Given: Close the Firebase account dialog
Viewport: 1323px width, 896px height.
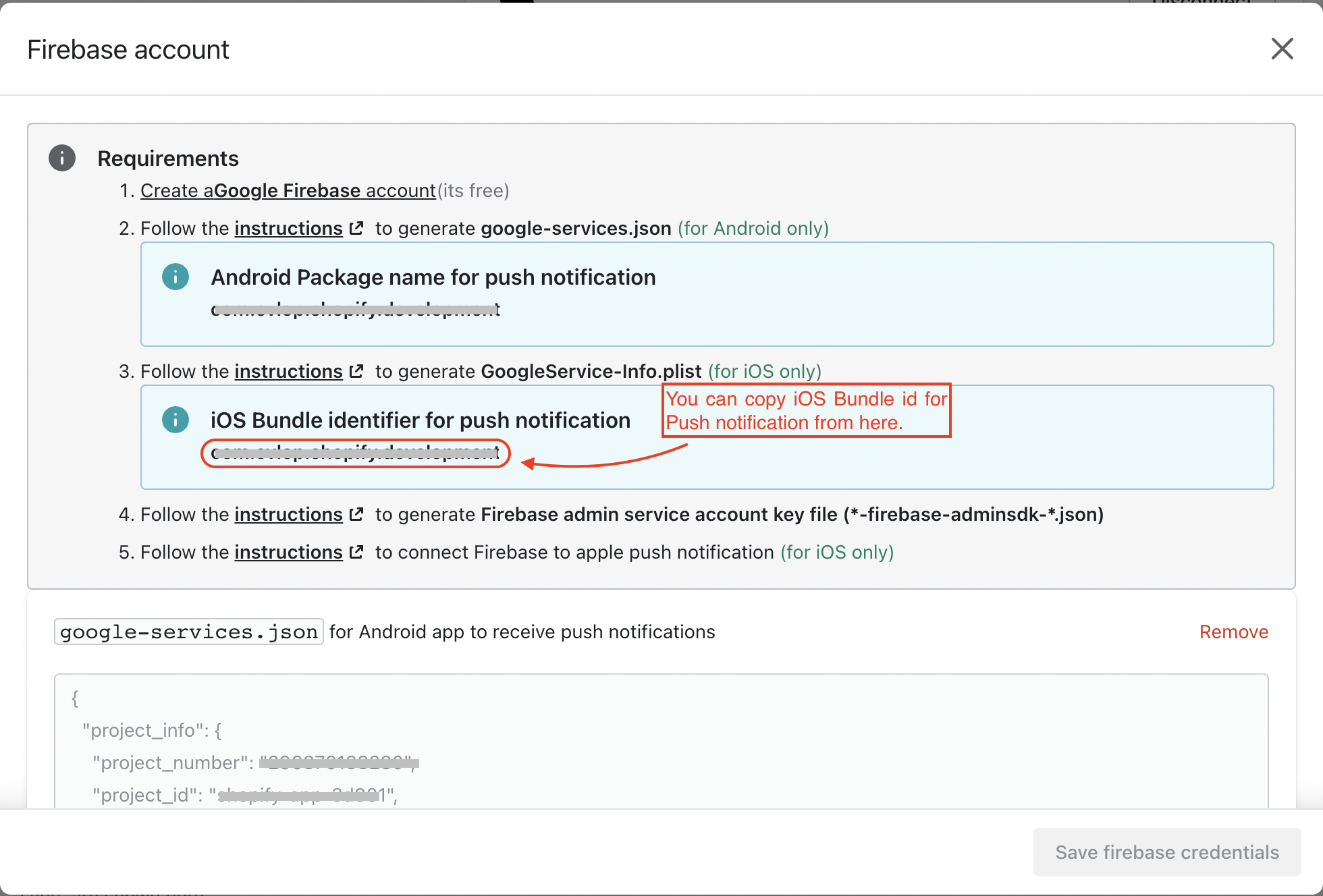Looking at the screenshot, I should [x=1282, y=49].
